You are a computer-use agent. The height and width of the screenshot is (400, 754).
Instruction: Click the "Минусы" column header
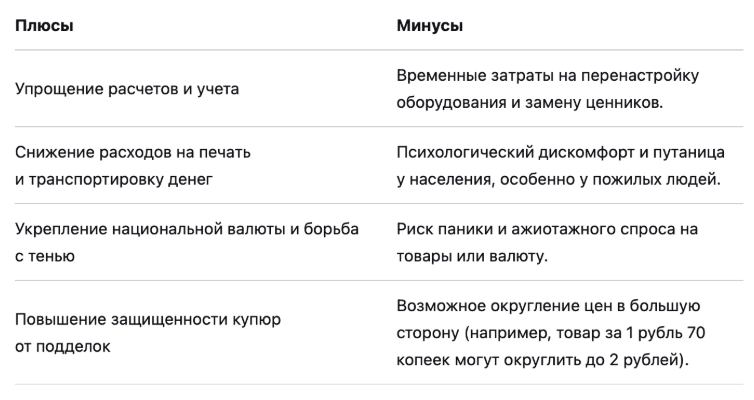(x=430, y=25)
